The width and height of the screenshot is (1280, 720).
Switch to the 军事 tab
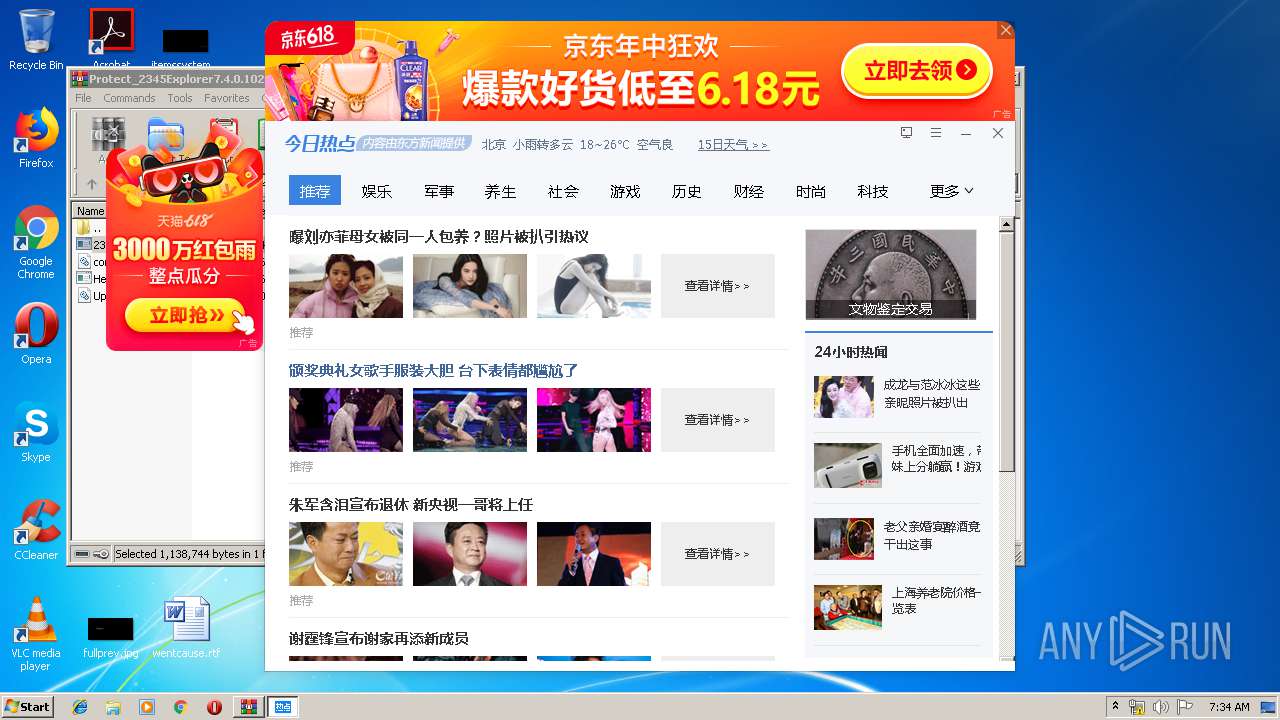coord(439,191)
